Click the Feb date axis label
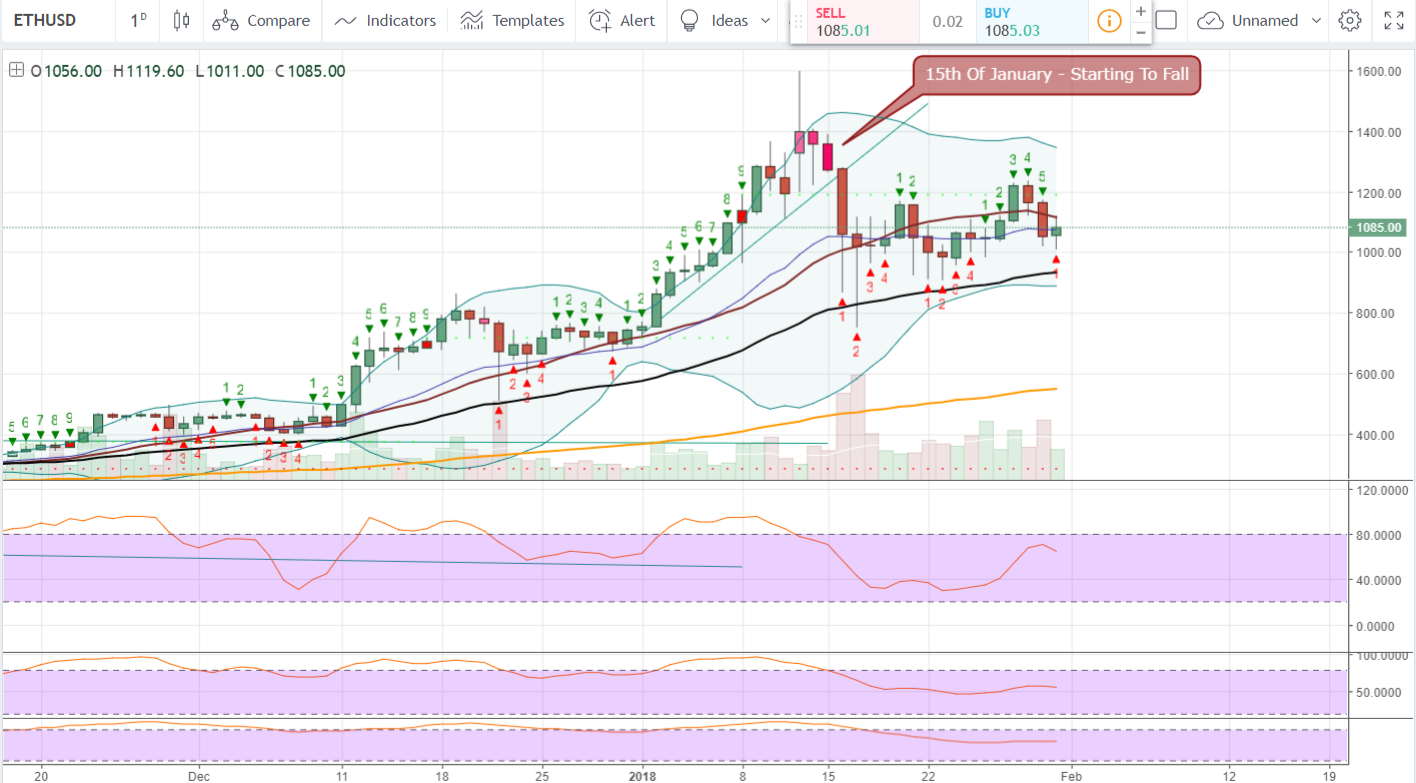1416x783 pixels. coord(1071,774)
